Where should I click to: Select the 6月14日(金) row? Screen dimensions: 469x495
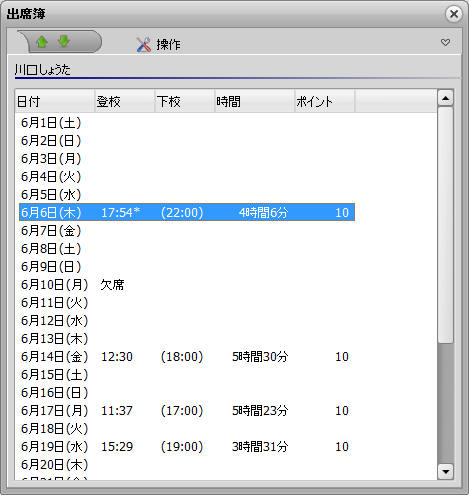tap(187, 357)
